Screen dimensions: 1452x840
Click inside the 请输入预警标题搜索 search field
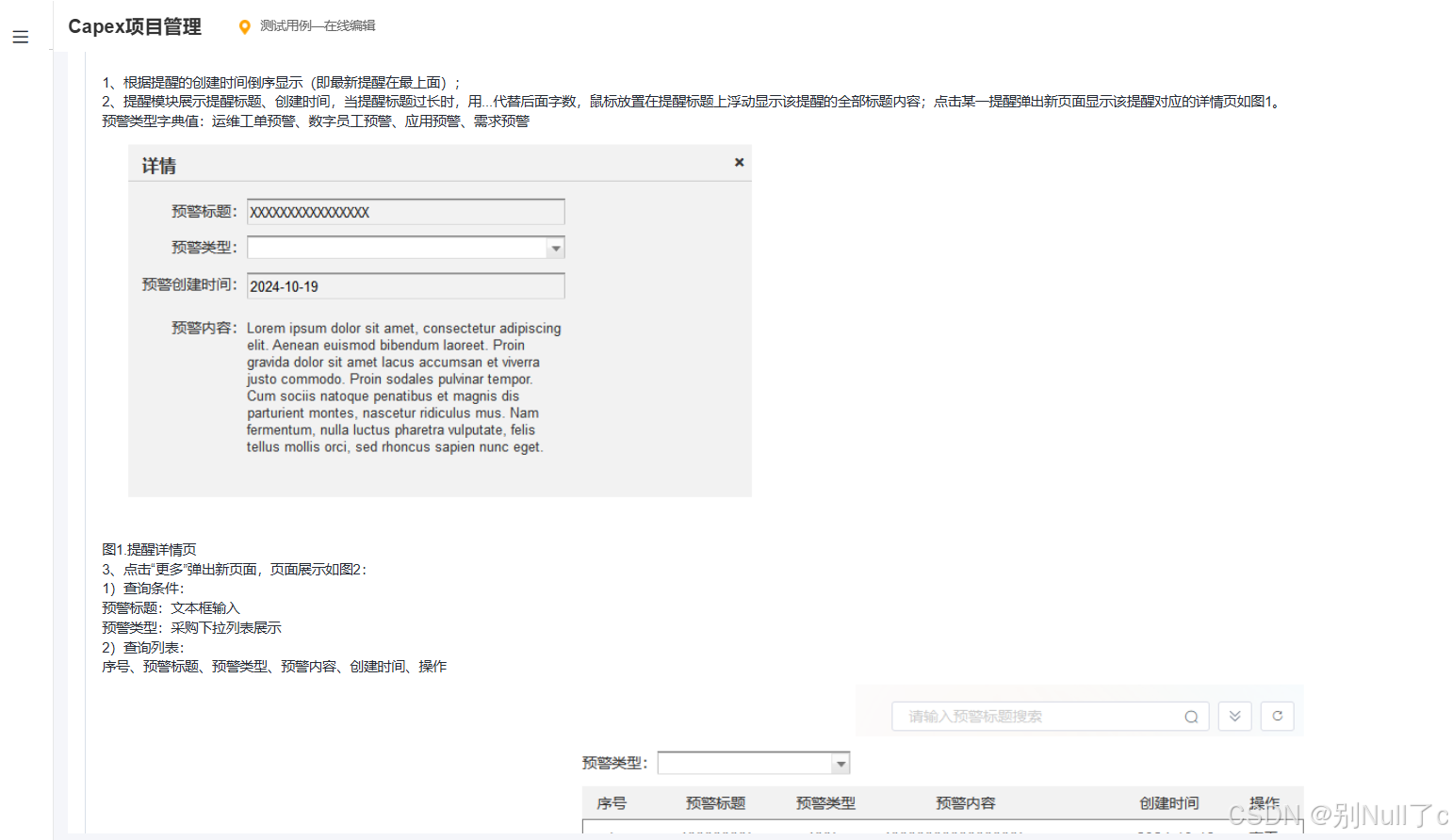point(1027,717)
